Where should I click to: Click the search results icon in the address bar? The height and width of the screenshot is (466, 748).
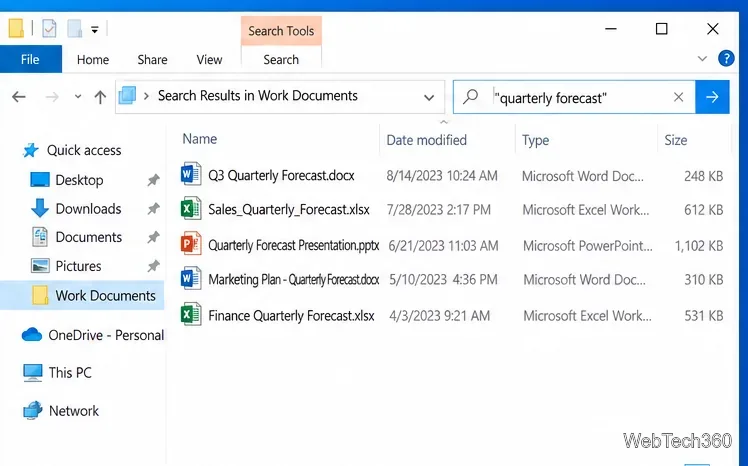(x=127, y=95)
